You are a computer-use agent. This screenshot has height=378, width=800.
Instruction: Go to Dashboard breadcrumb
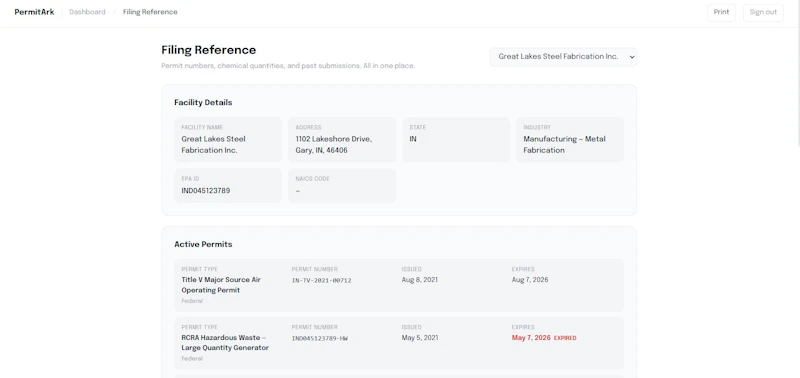[87, 12]
